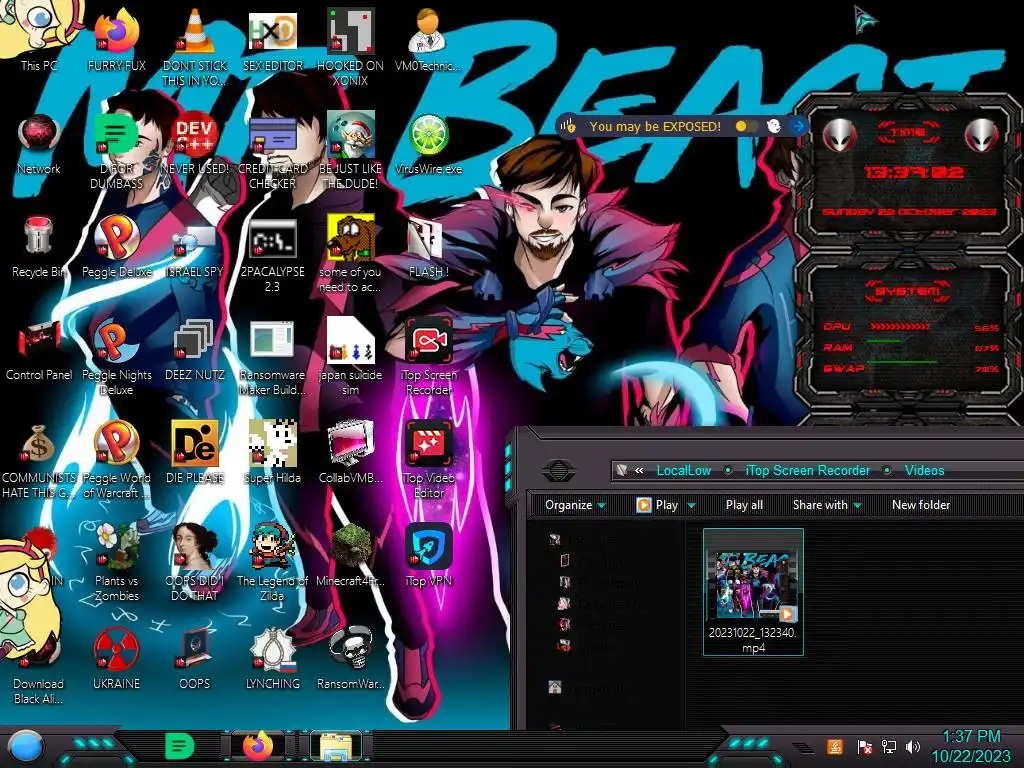
Task: Click the ghost icon in the VPN widget
Action: tap(773, 126)
